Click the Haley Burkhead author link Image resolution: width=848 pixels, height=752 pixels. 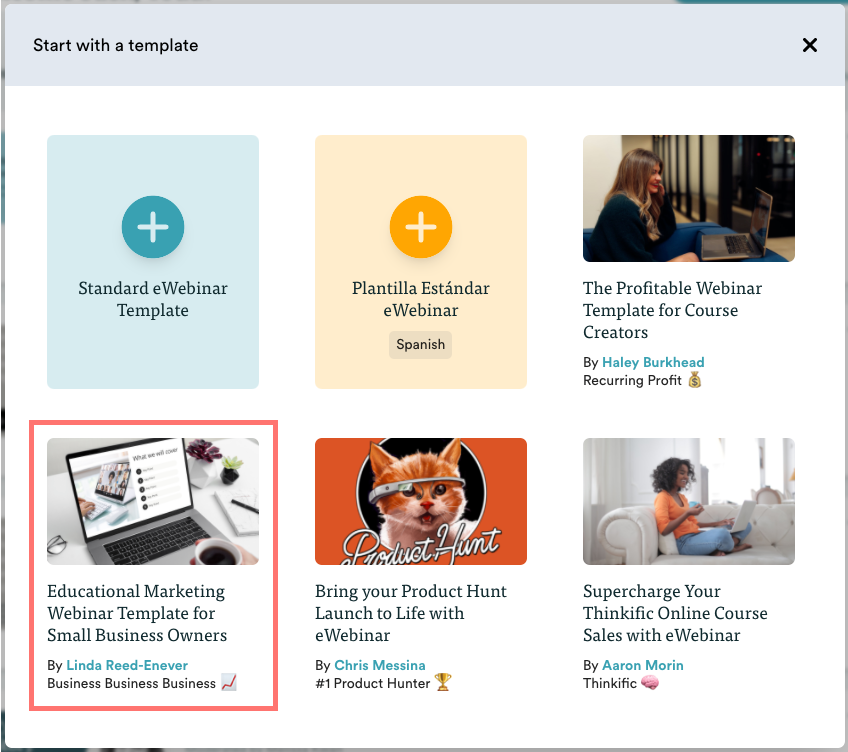[653, 362]
